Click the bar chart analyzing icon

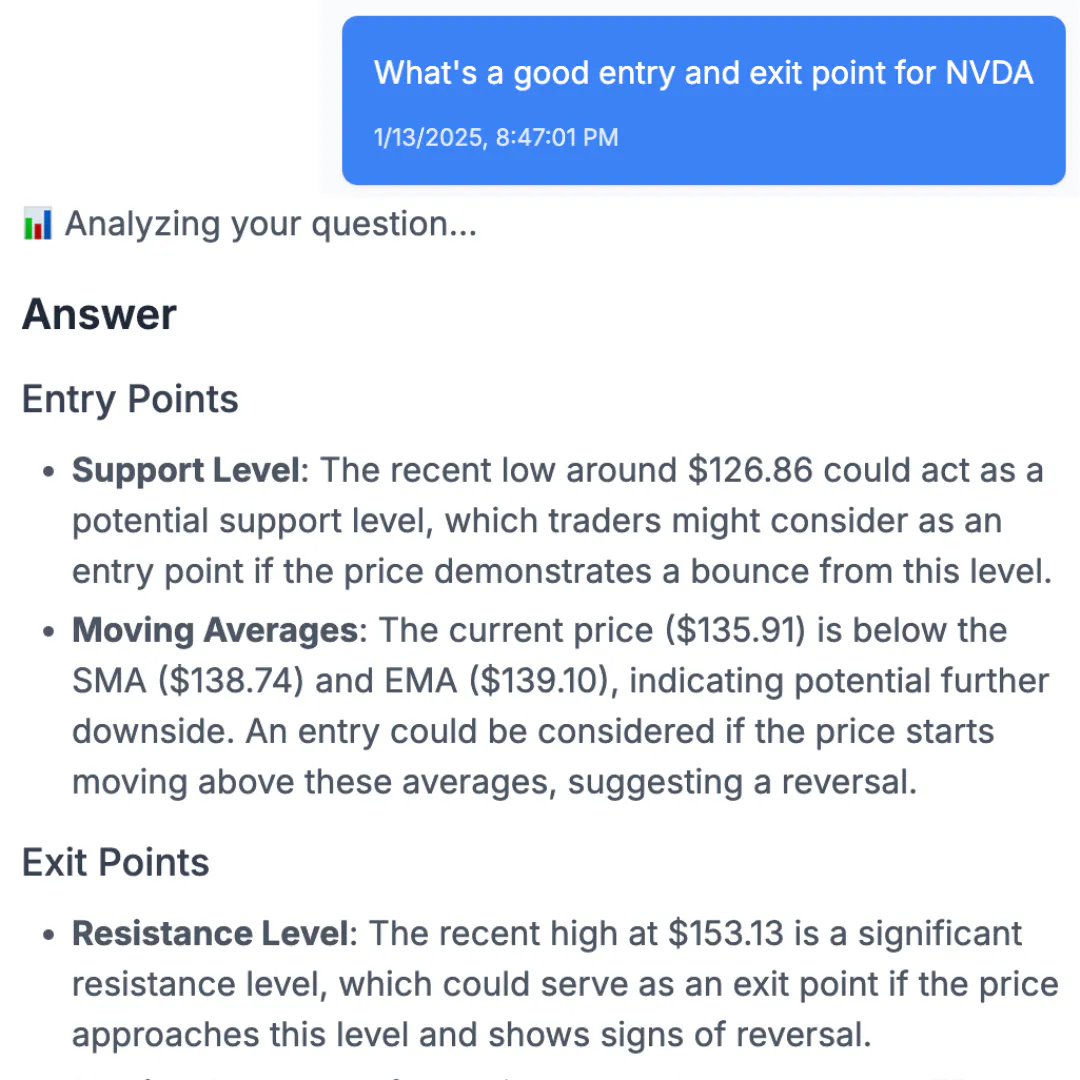click(x=37, y=224)
